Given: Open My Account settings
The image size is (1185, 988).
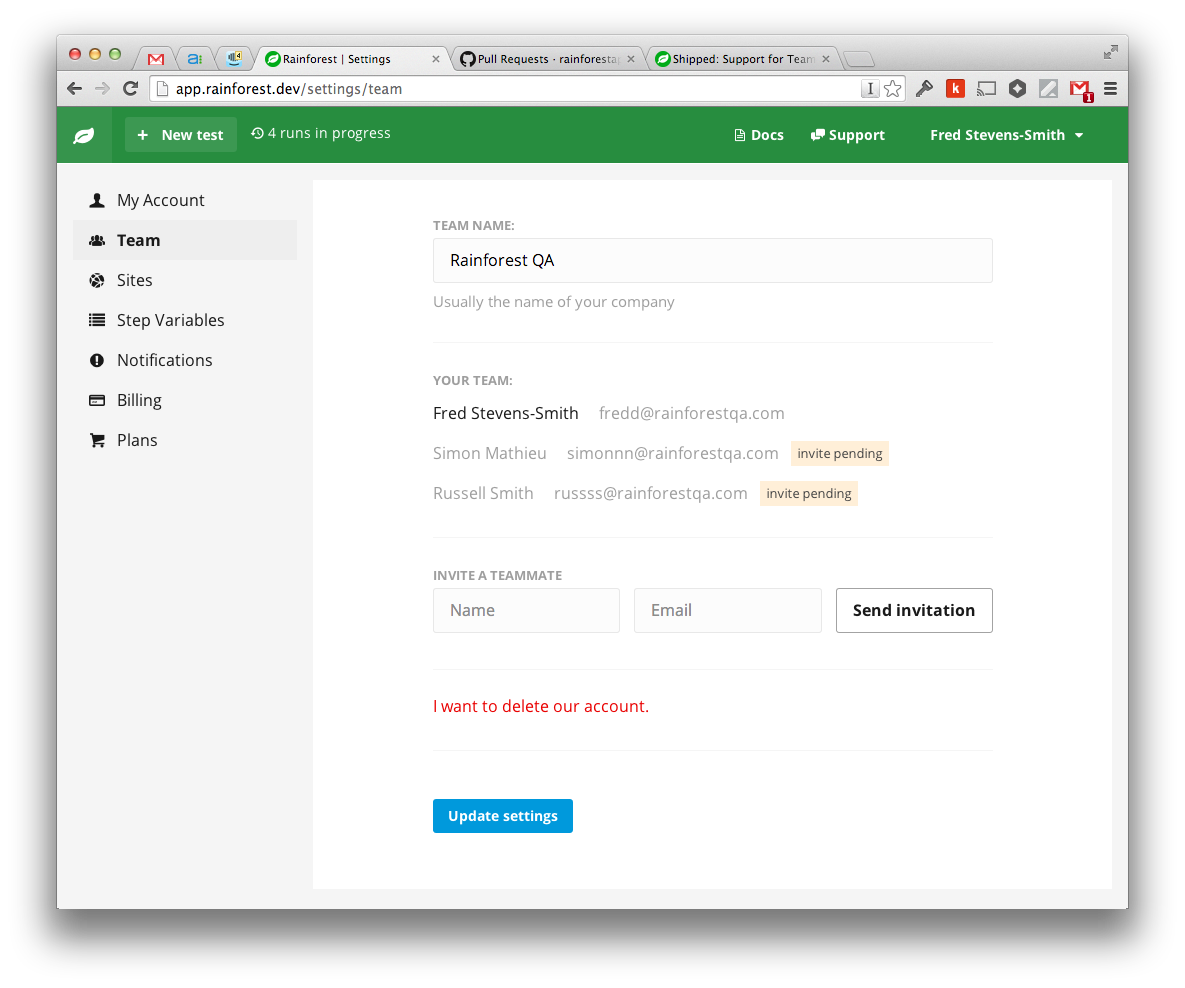Looking at the screenshot, I should pyautogui.click(x=185, y=200).
